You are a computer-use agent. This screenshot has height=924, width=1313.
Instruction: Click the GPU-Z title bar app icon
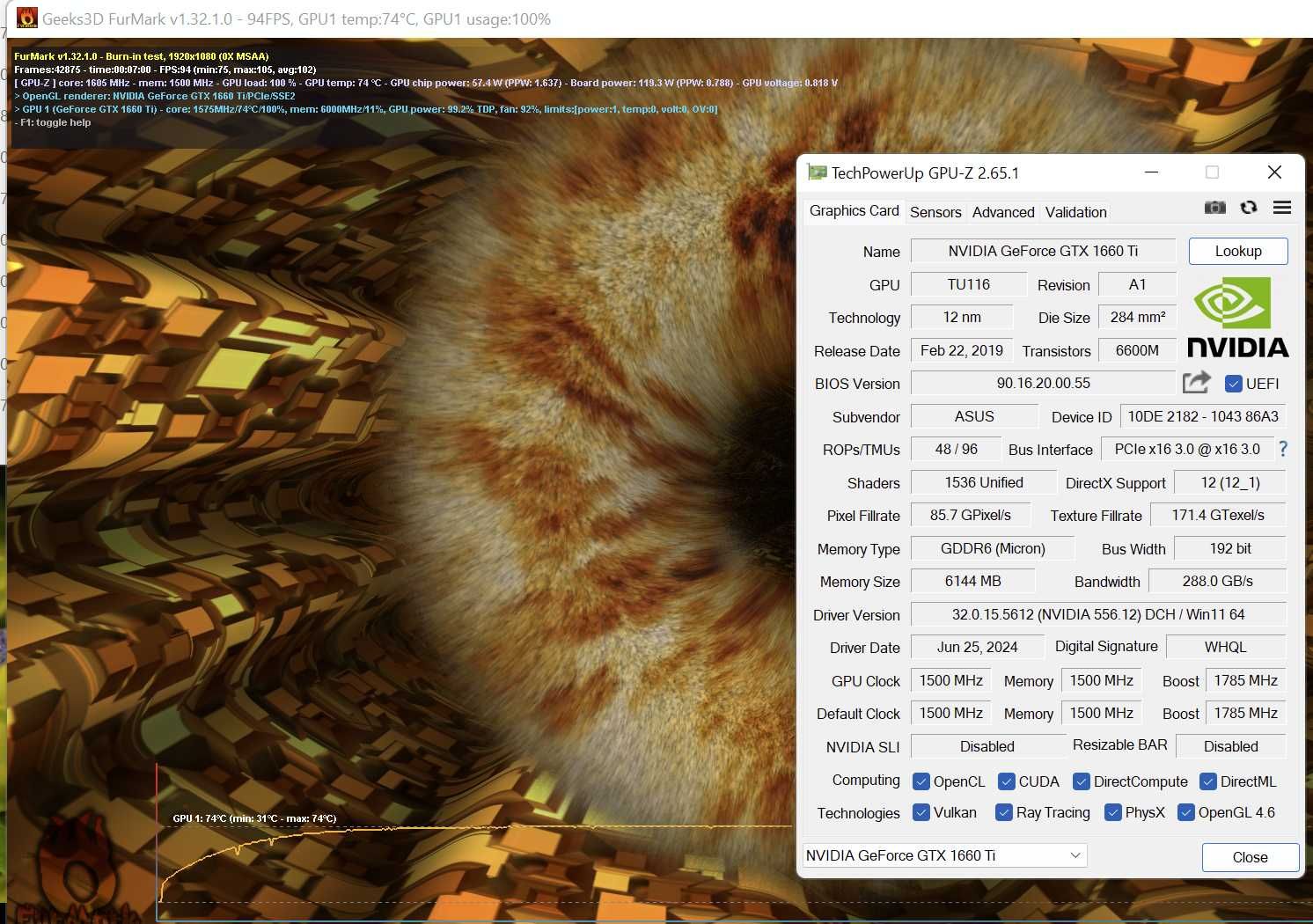(x=817, y=172)
